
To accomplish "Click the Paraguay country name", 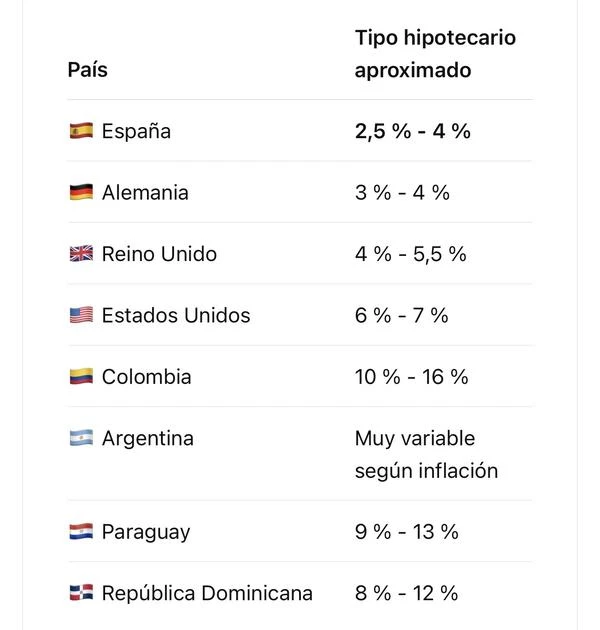I will click(146, 532).
